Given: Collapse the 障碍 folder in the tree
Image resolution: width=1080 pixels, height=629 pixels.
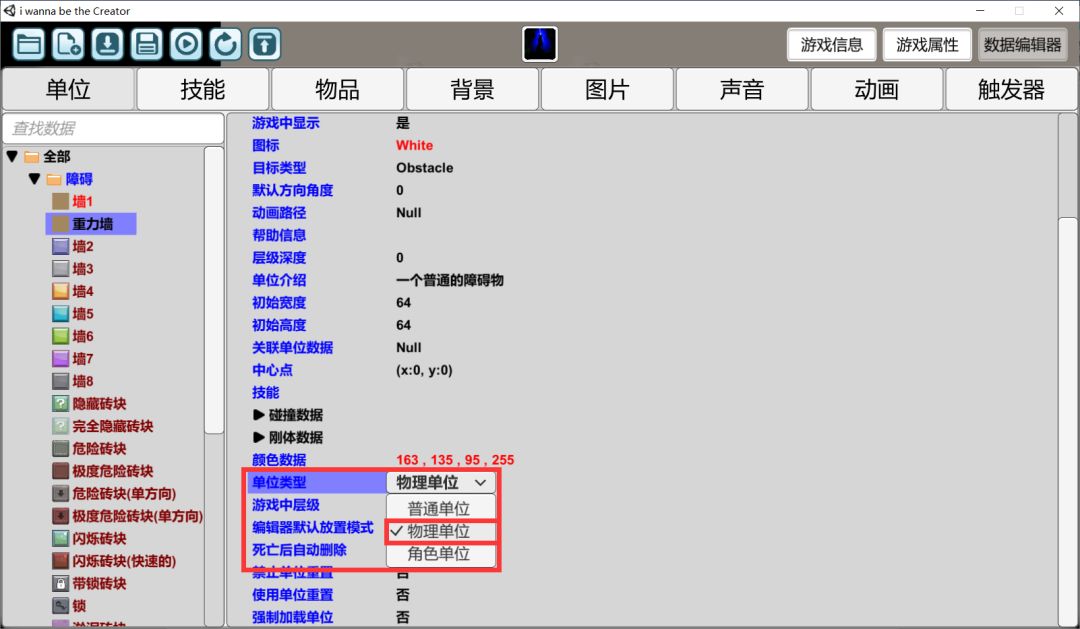Looking at the screenshot, I should pyautogui.click(x=34, y=179).
